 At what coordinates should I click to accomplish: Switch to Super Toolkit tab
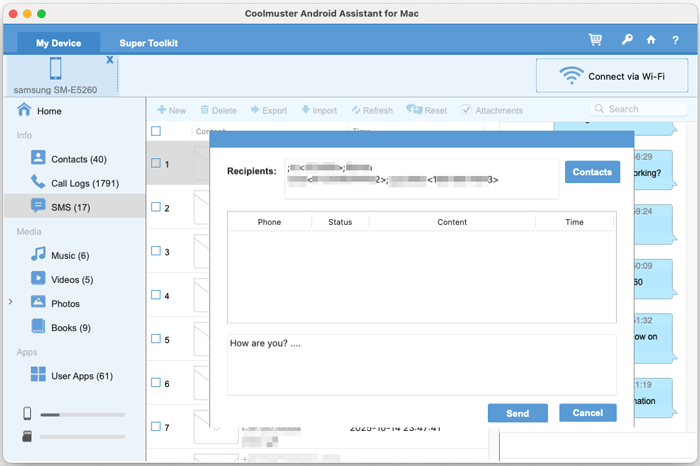[x=149, y=43]
